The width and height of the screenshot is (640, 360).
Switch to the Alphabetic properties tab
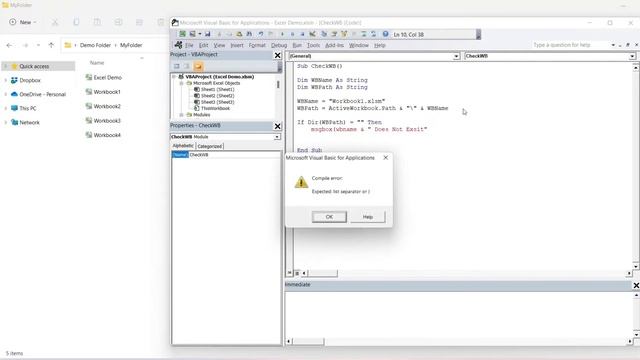[x=183, y=146]
